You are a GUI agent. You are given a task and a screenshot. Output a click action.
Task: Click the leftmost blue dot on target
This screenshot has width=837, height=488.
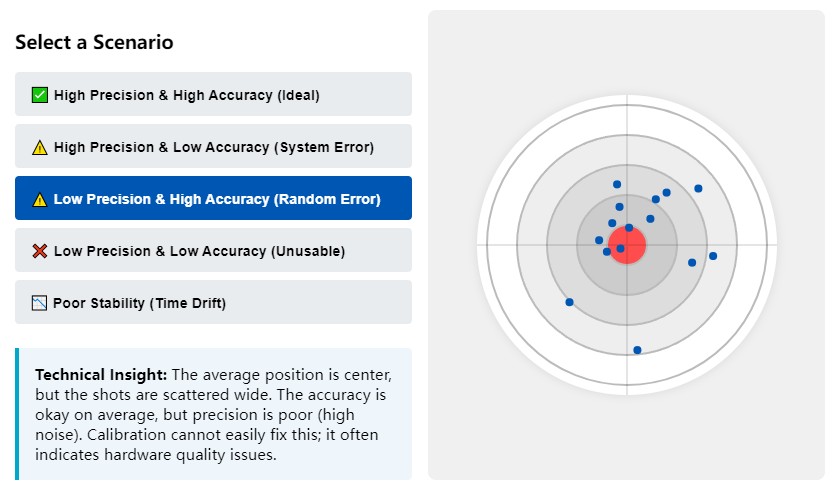(x=569, y=302)
